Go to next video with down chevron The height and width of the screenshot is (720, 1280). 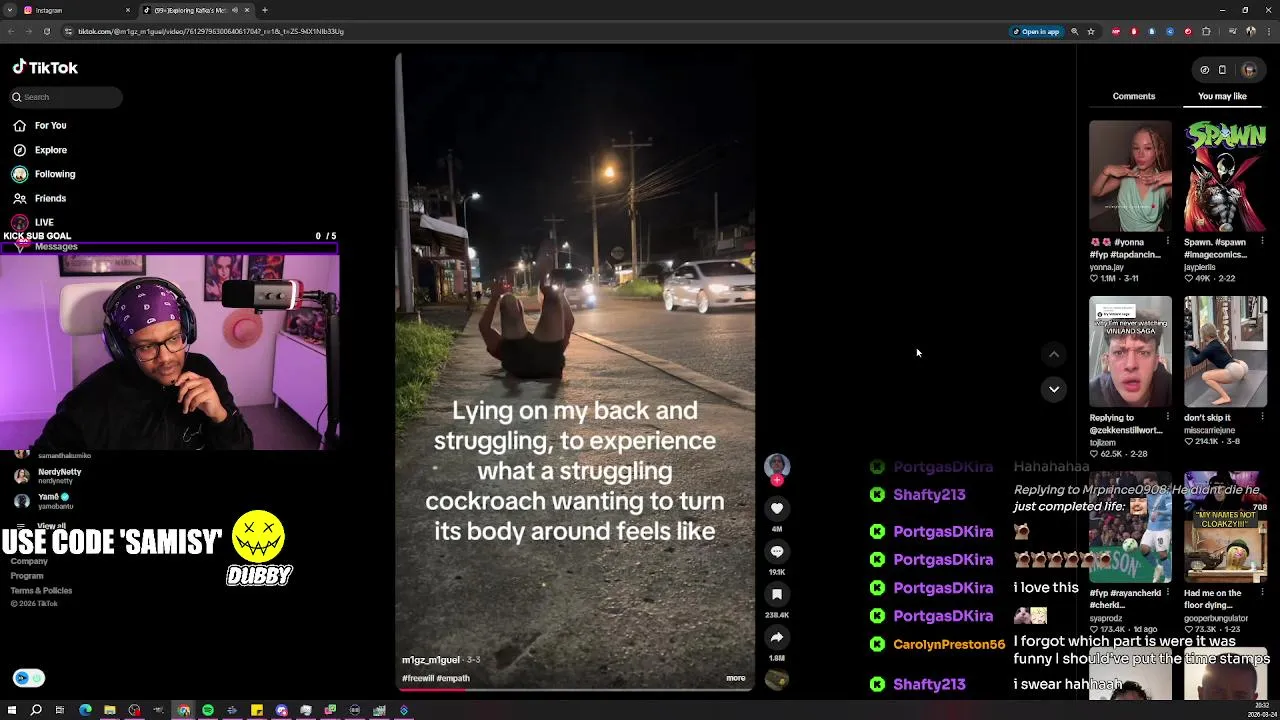pos(1054,389)
